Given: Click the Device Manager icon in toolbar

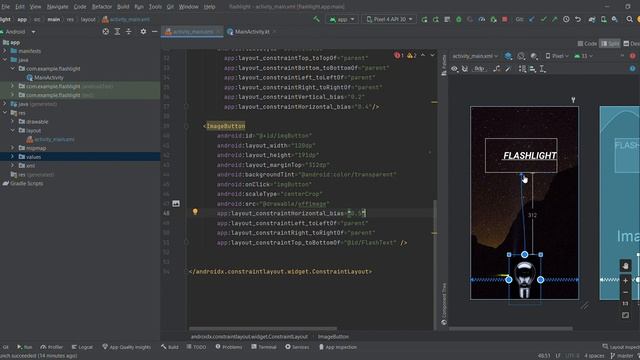Looking at the screenshot, I should tap(603, 19).
